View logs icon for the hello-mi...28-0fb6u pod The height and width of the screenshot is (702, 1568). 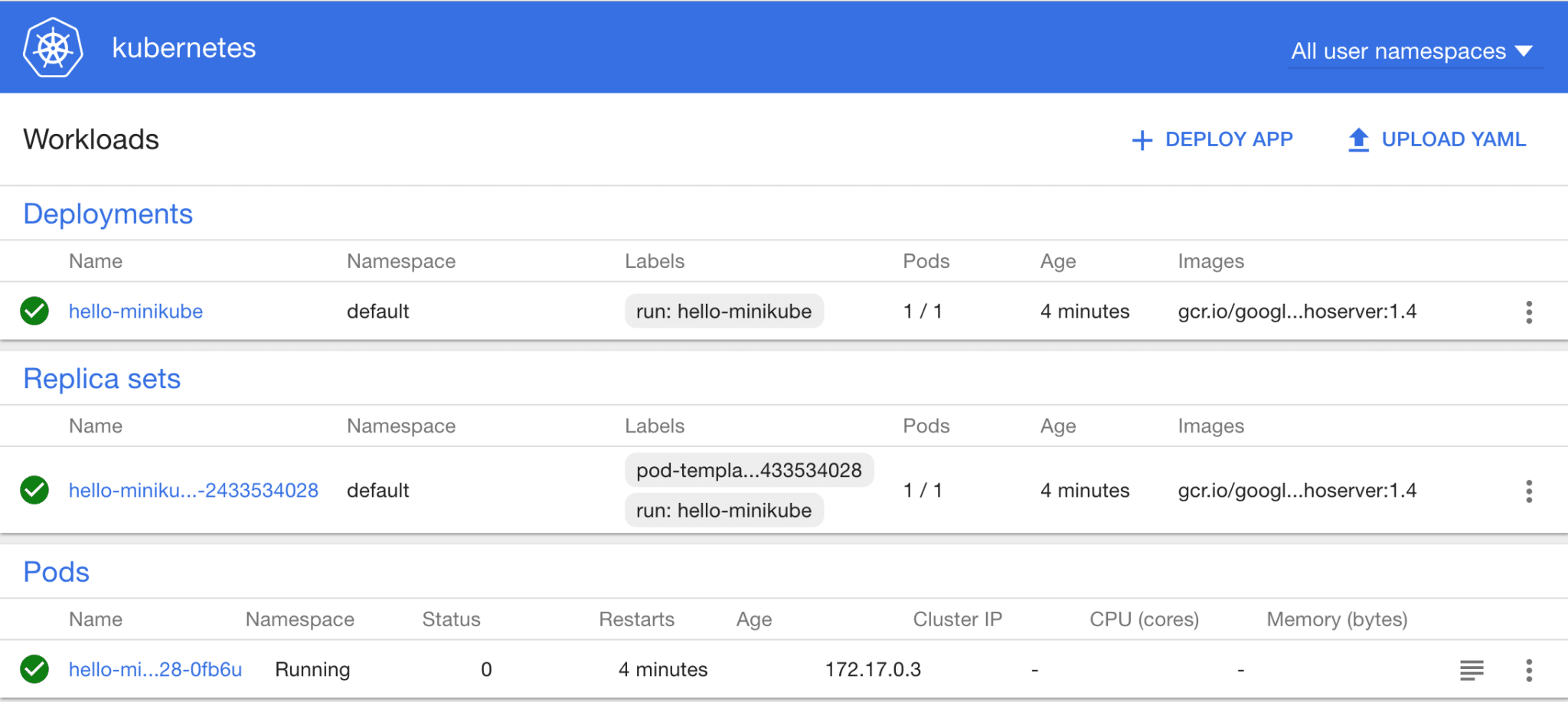tap(1472, 670)
